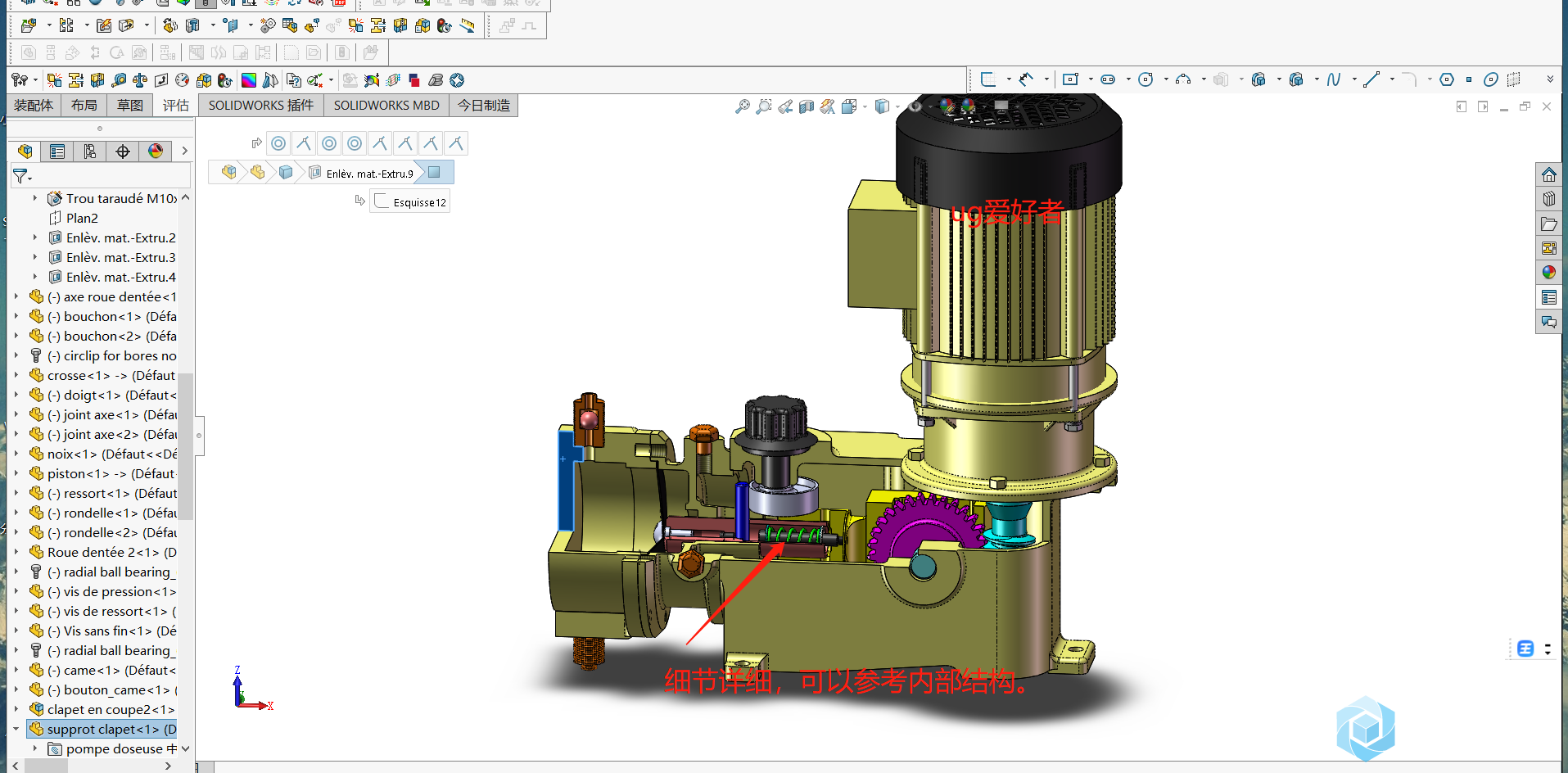Open the View Settings monitor icon
The image size is (1568, 773).
pos(1001,106)
